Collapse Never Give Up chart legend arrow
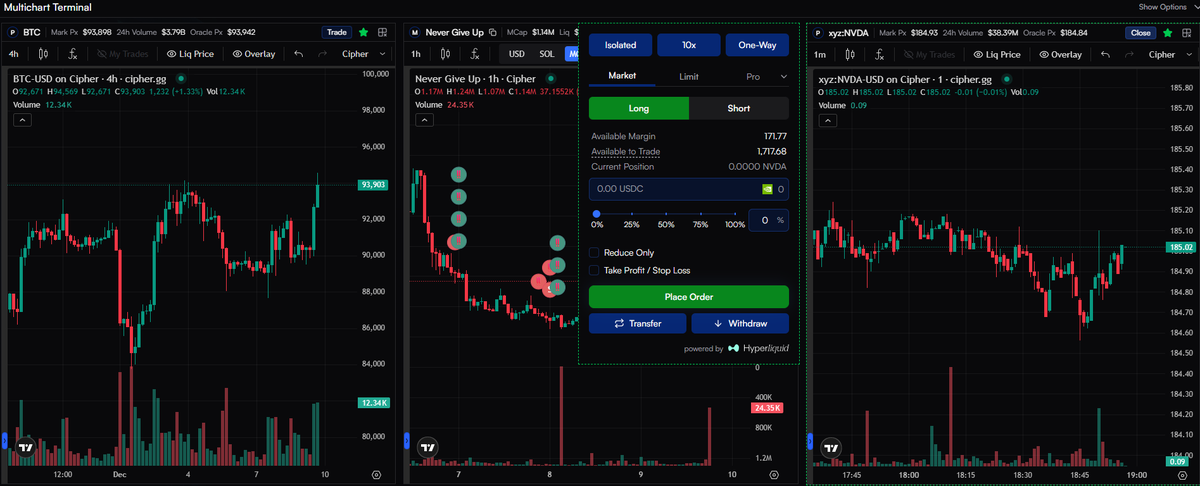The width and height of the screenshot is (1200, 486). click(424, 120)
